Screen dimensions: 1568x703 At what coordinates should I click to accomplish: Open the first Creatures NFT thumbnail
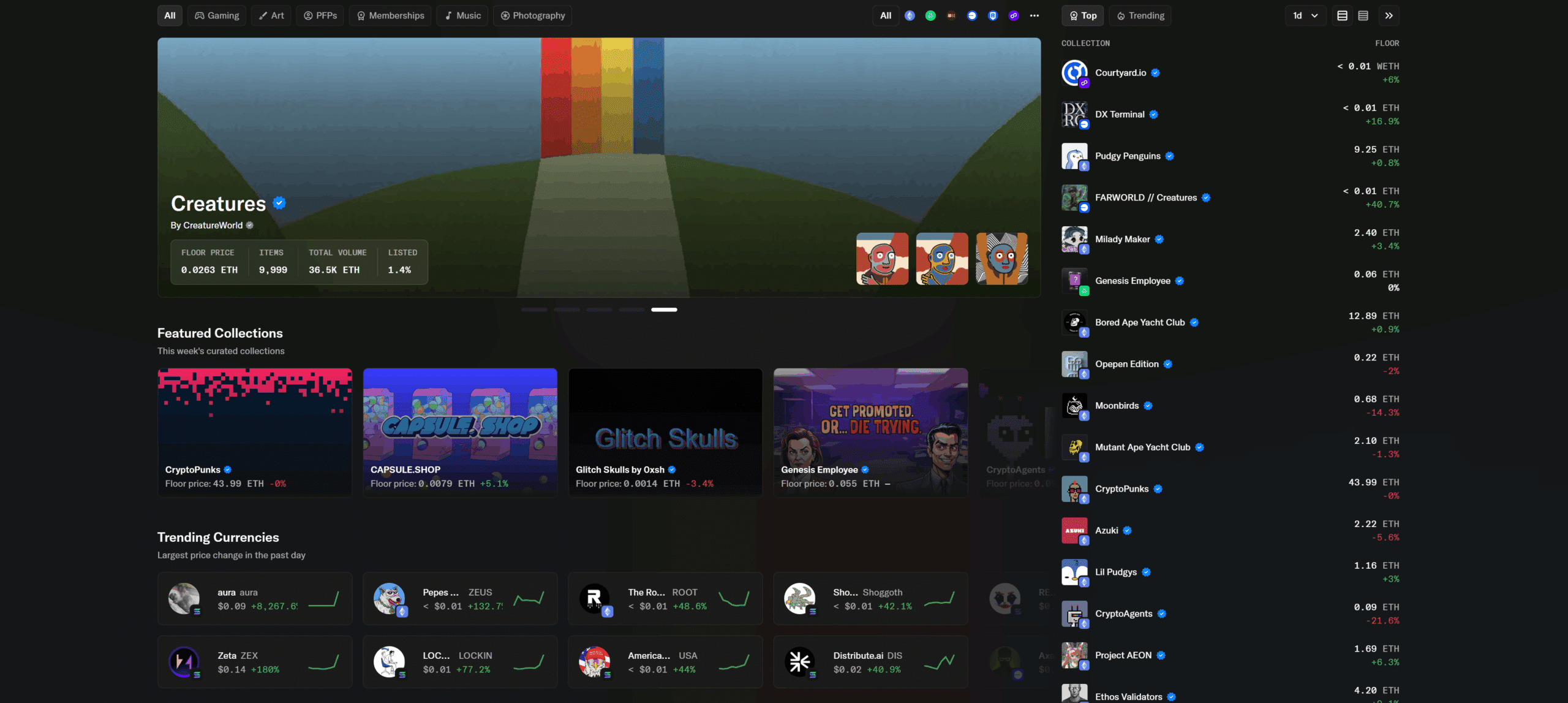tap(882, 259)
